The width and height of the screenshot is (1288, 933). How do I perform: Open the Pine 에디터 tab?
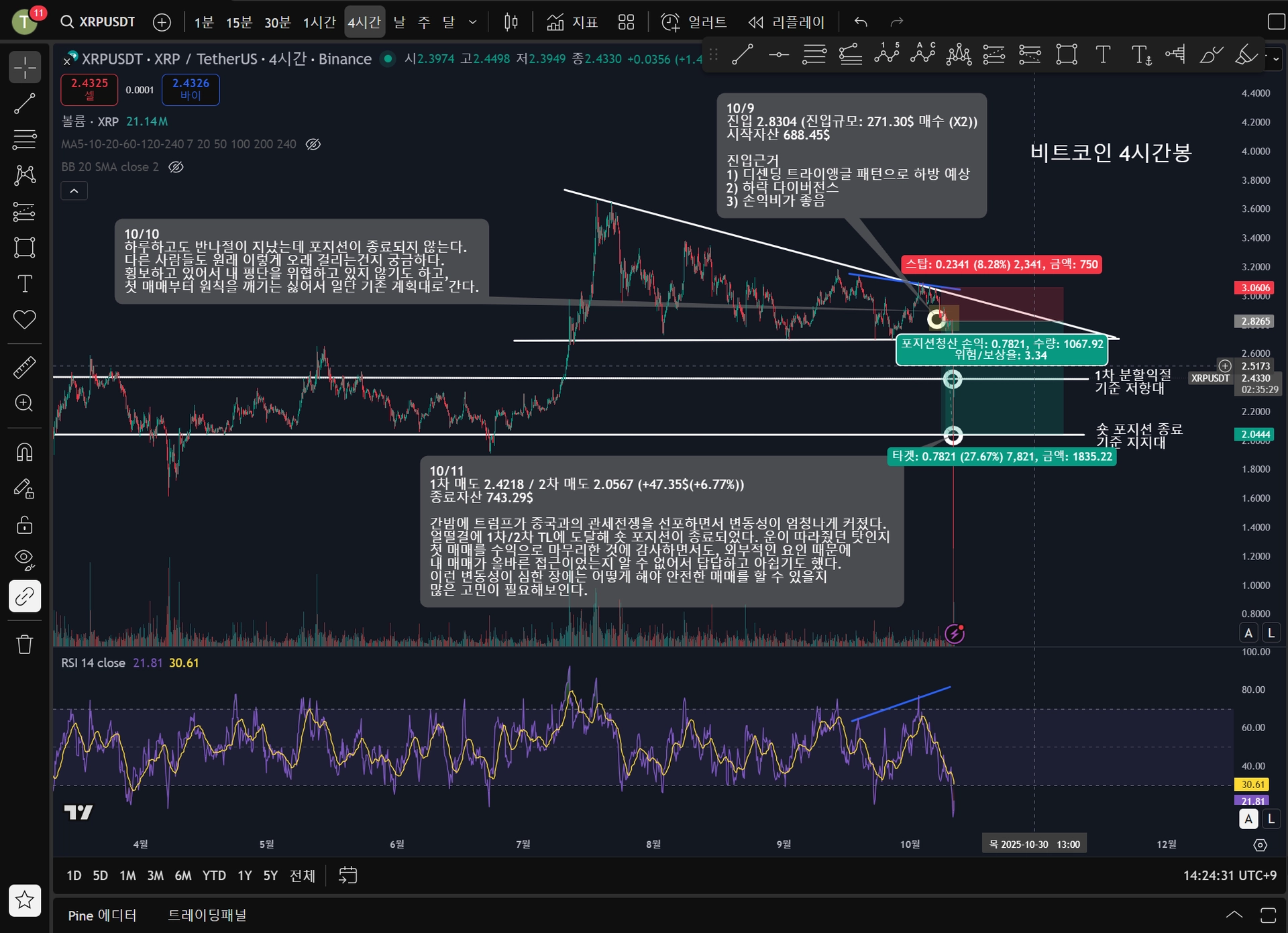tap(102, 916)
